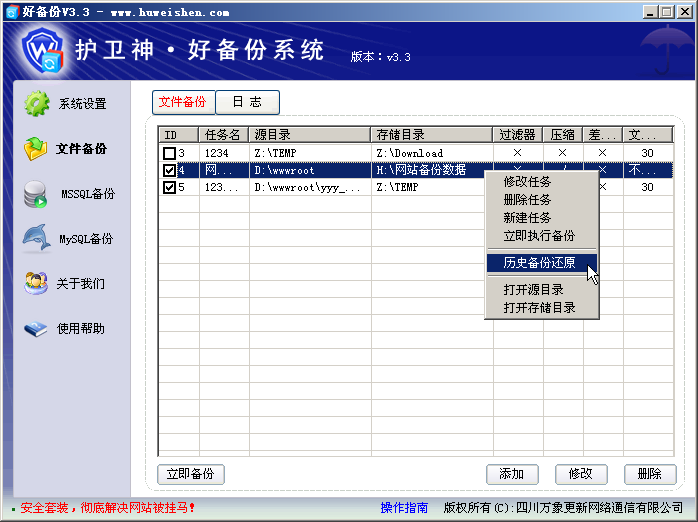This screenshot has width=698, height=522.
Task: Check the checkbox for task ID 3
Action: coord(169,154)
